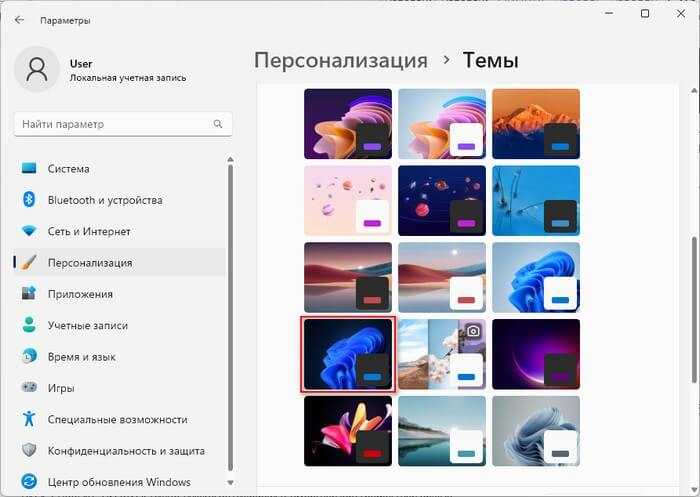700x497 pixels.
Task: Click the Персонализация brush icon
Action: [x=29, y=263]
